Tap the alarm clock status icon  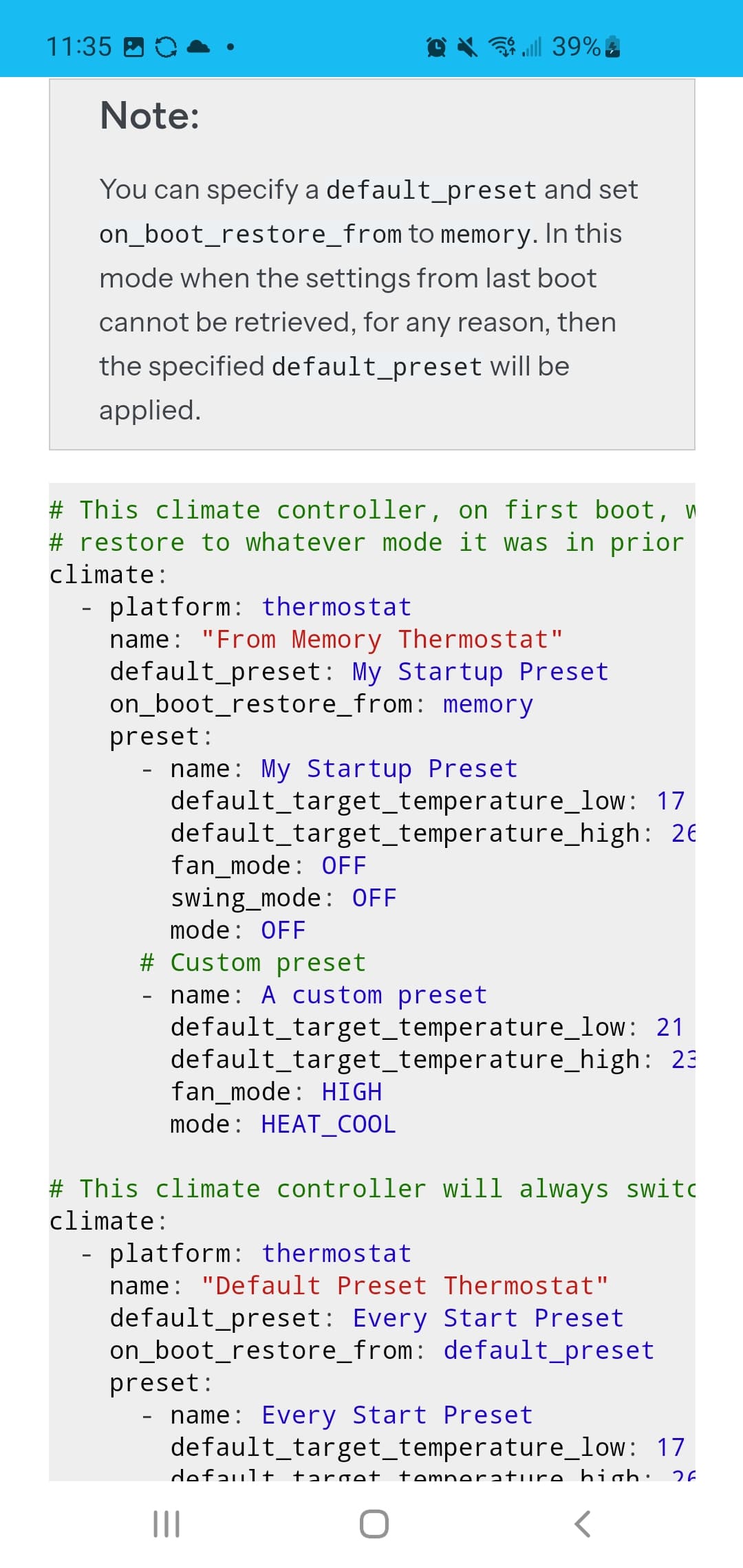436,47
